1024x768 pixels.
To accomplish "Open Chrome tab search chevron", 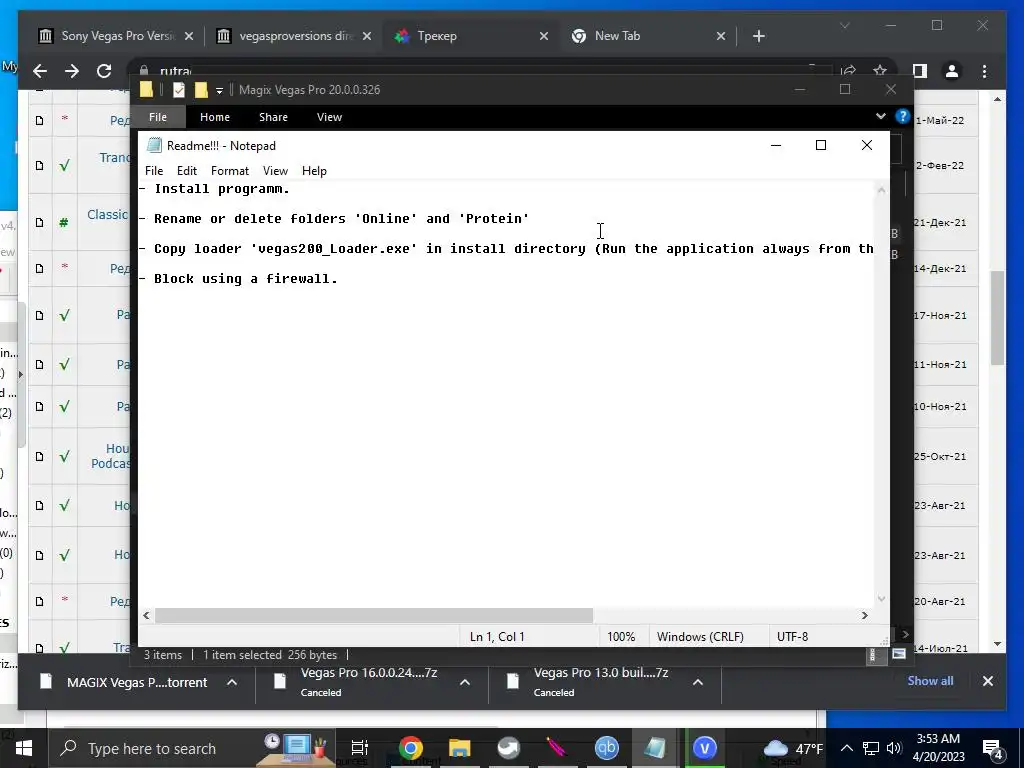I will (x=844, y=25).
